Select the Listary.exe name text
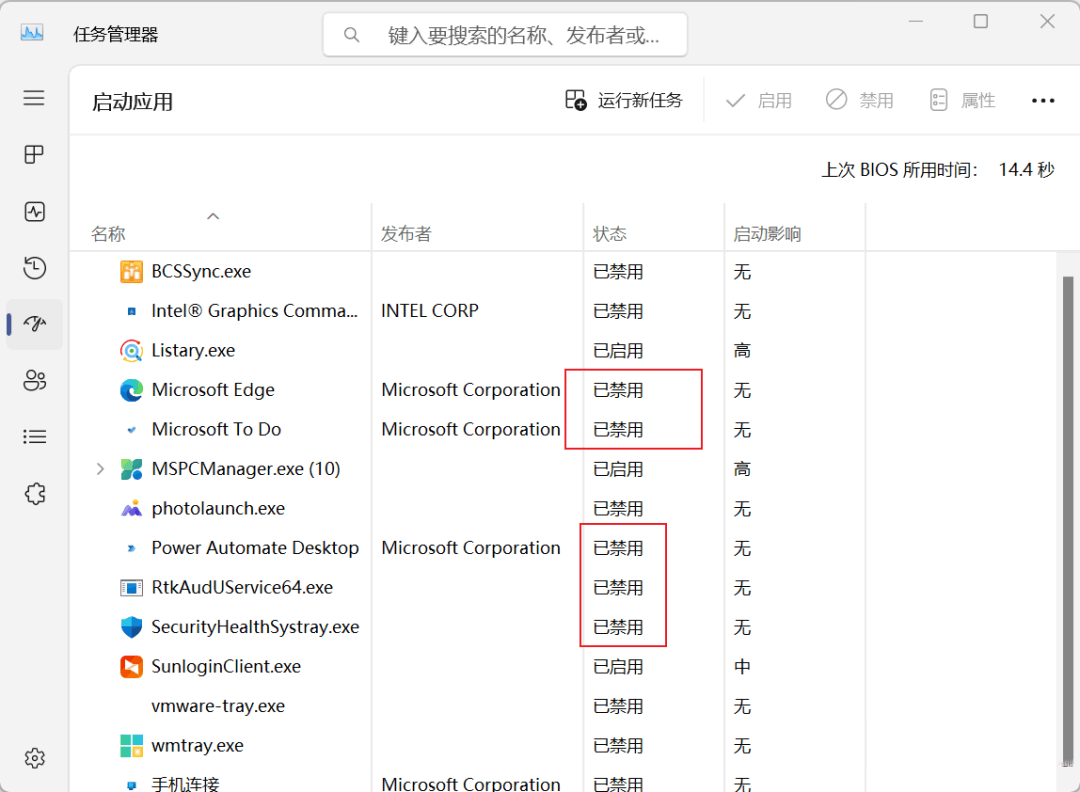1080x792 pixels. (193, 351)
